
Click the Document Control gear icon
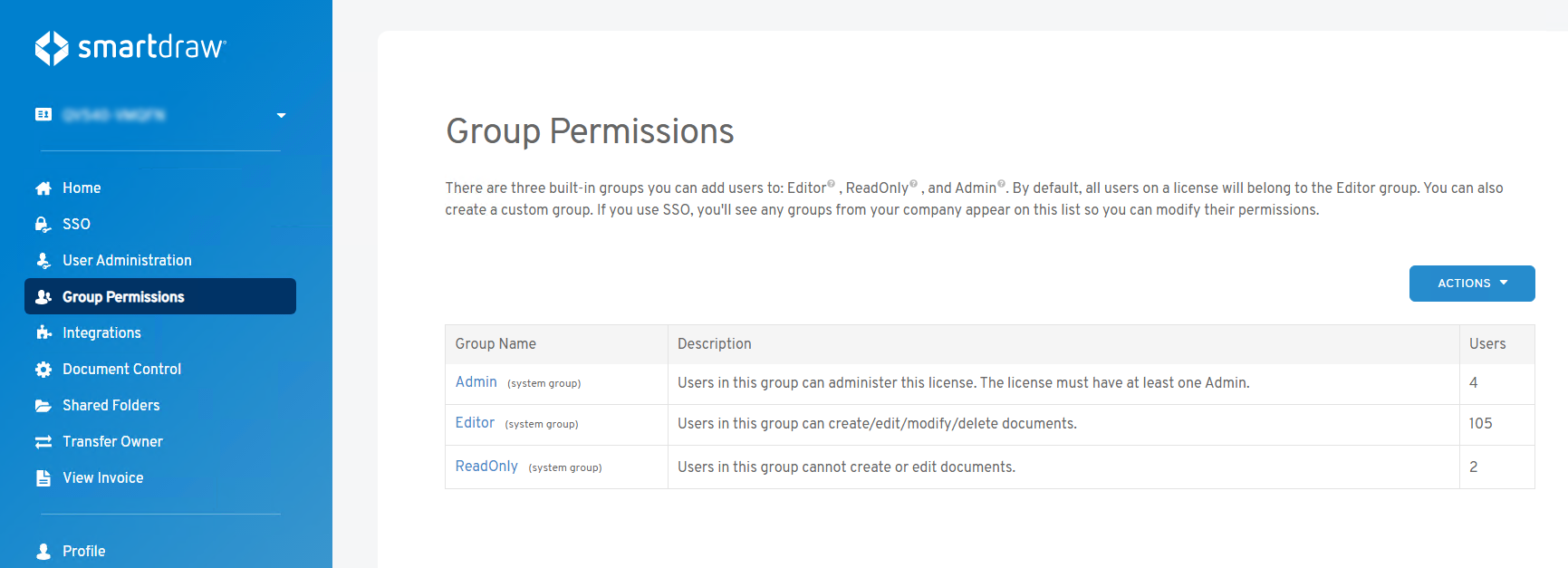tap(43, 370)
